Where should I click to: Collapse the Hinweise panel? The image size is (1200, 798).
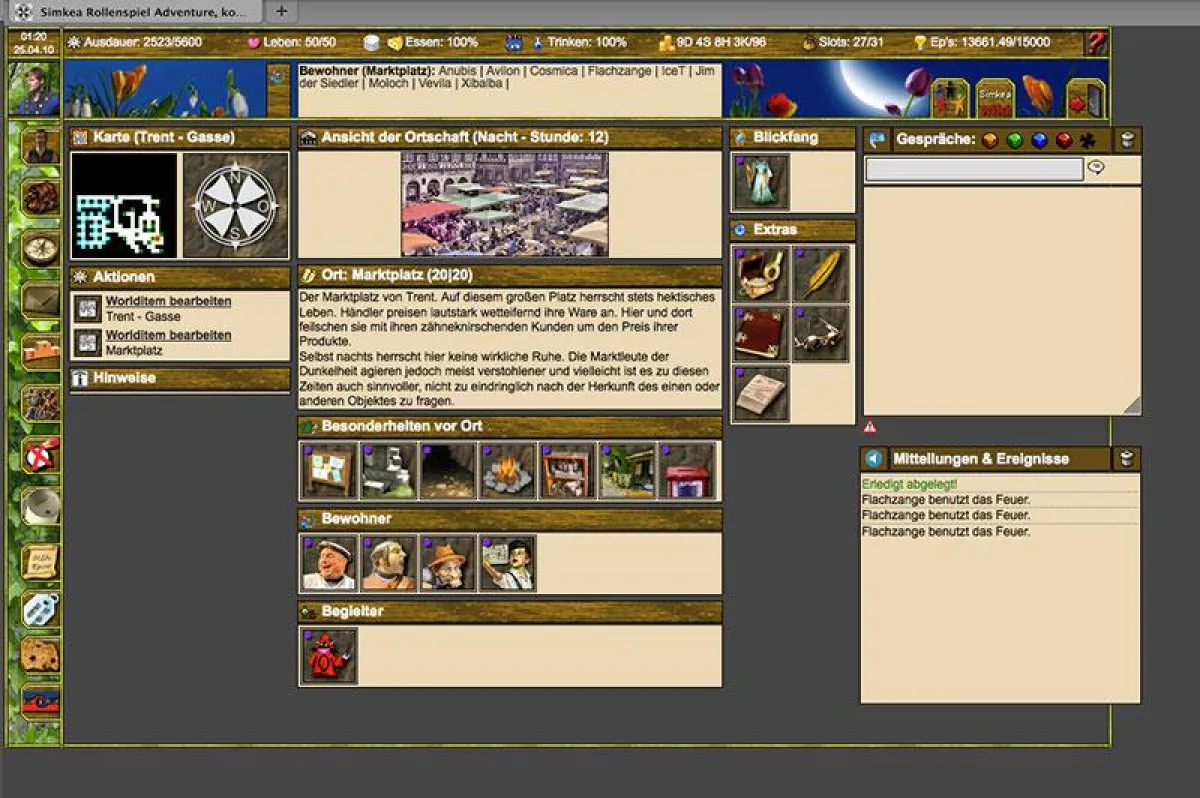79,378
